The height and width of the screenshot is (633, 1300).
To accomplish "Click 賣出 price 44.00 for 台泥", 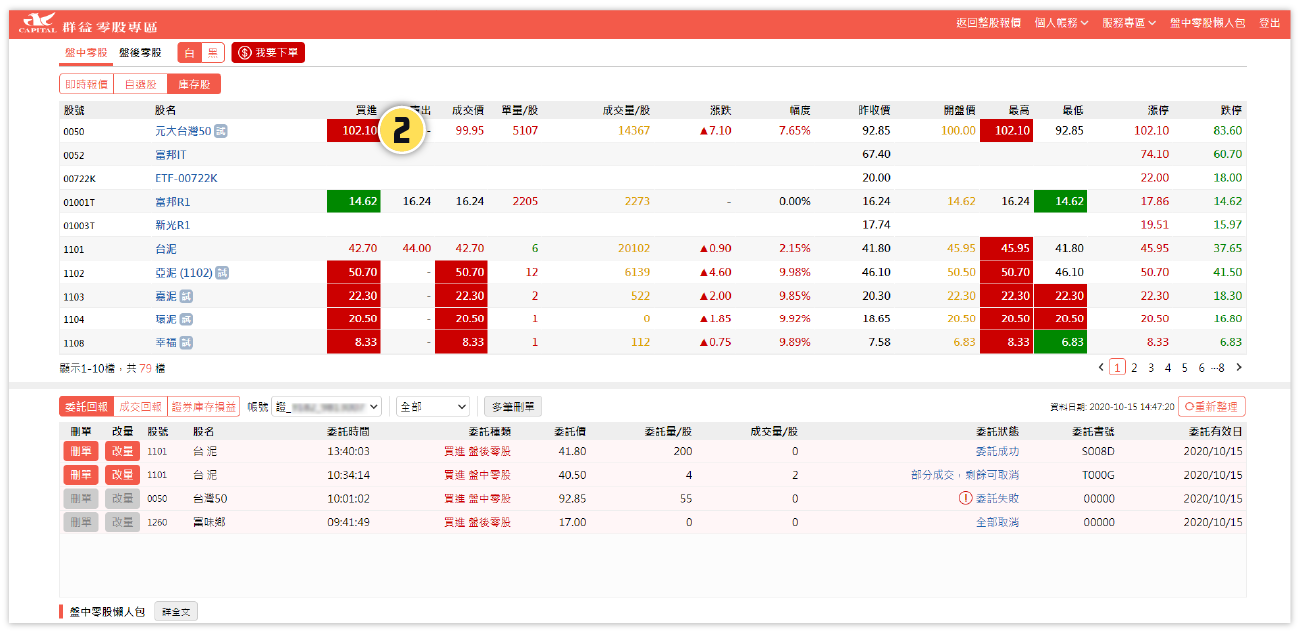I will [417, 248].
